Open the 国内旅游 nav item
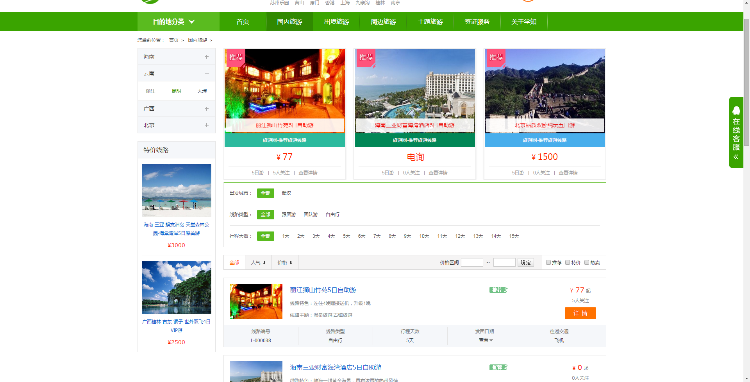 point(289,22)
